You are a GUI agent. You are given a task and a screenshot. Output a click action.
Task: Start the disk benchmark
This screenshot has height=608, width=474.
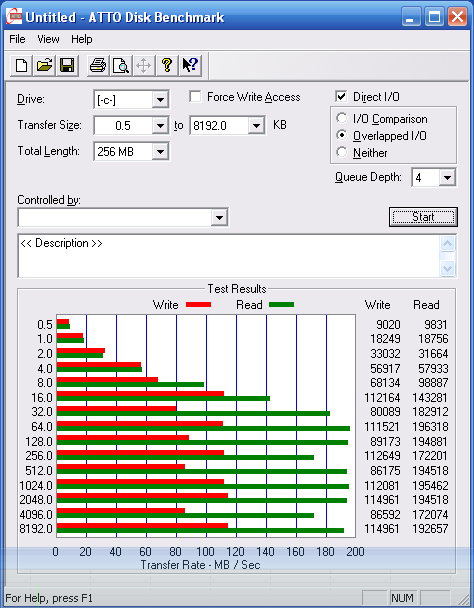coord(423,217)
